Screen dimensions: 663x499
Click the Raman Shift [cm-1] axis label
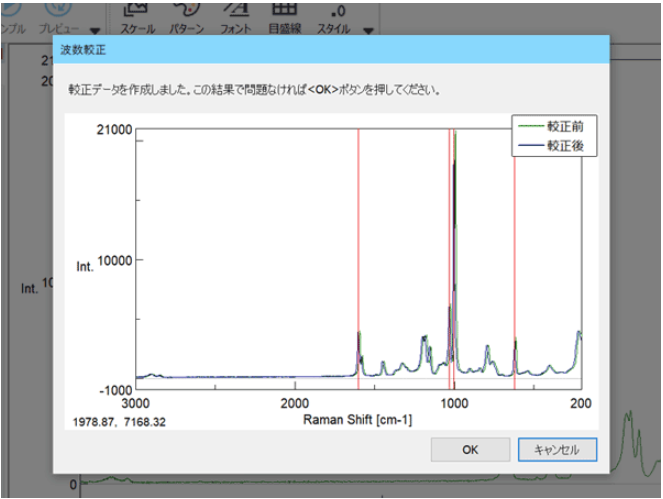pyautogui.click(x=357, y=420)
